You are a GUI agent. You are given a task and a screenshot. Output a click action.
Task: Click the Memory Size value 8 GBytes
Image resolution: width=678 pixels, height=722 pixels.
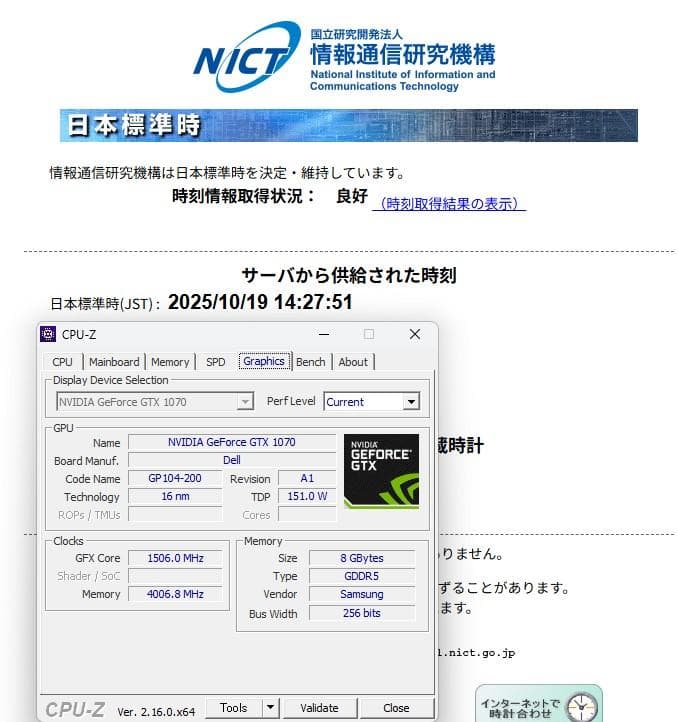point(362,558)
